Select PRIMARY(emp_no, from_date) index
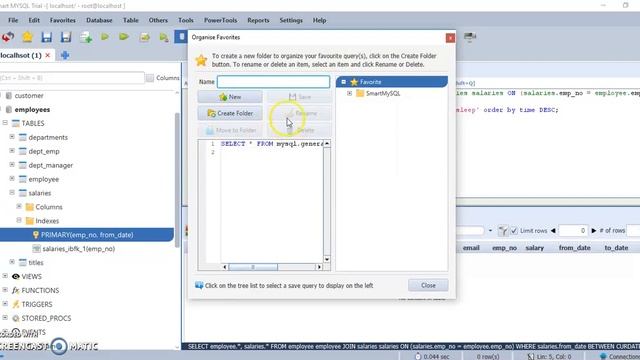 point(87,235)
